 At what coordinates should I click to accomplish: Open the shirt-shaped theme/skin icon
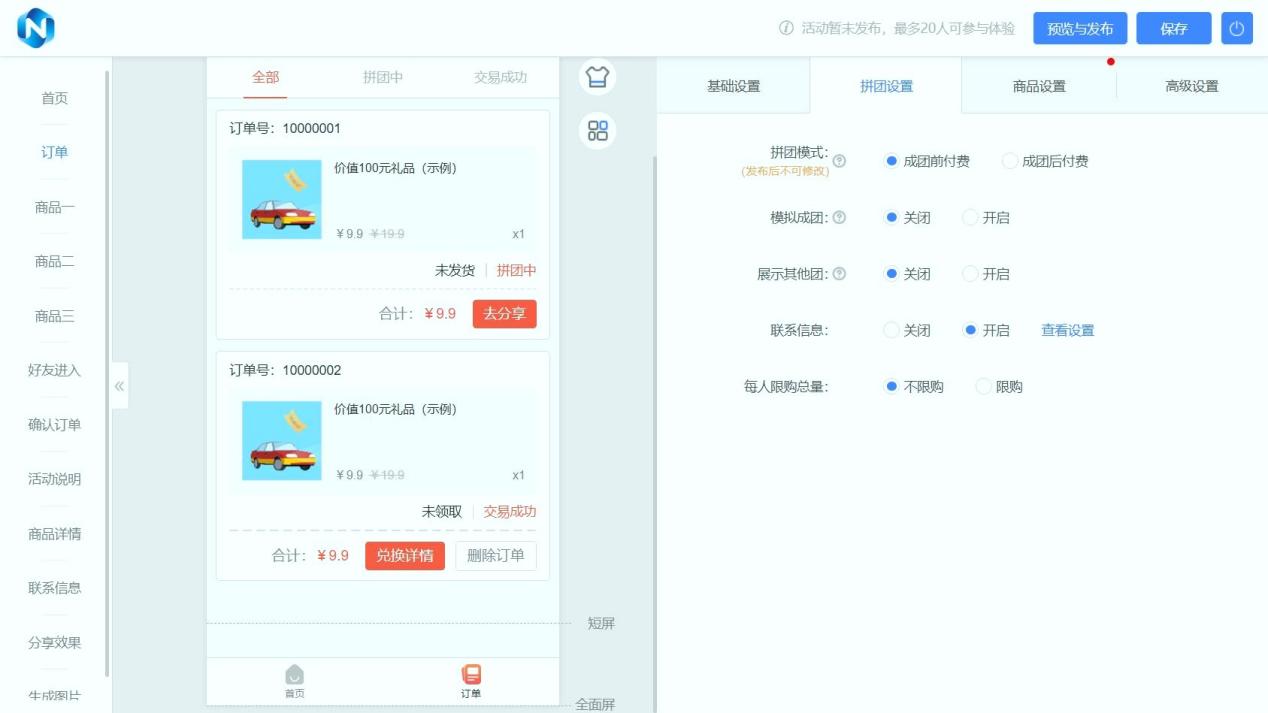tap(598, 77)
